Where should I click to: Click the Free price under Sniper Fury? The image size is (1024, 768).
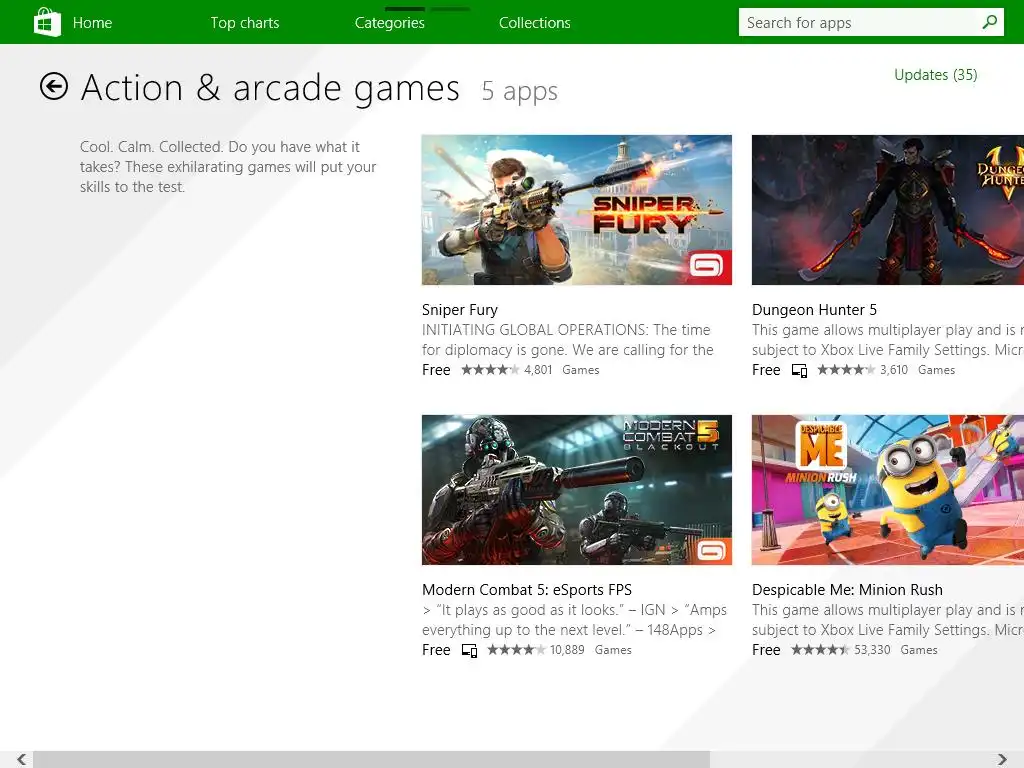(436, 370)
